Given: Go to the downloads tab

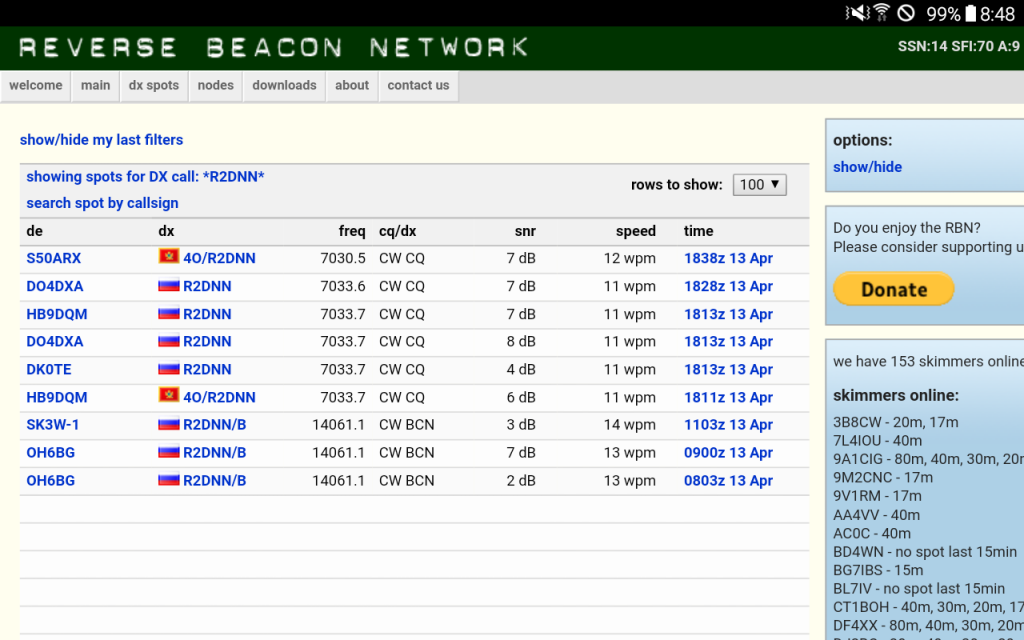Looking at the screenshot, I should pos(284,86).
